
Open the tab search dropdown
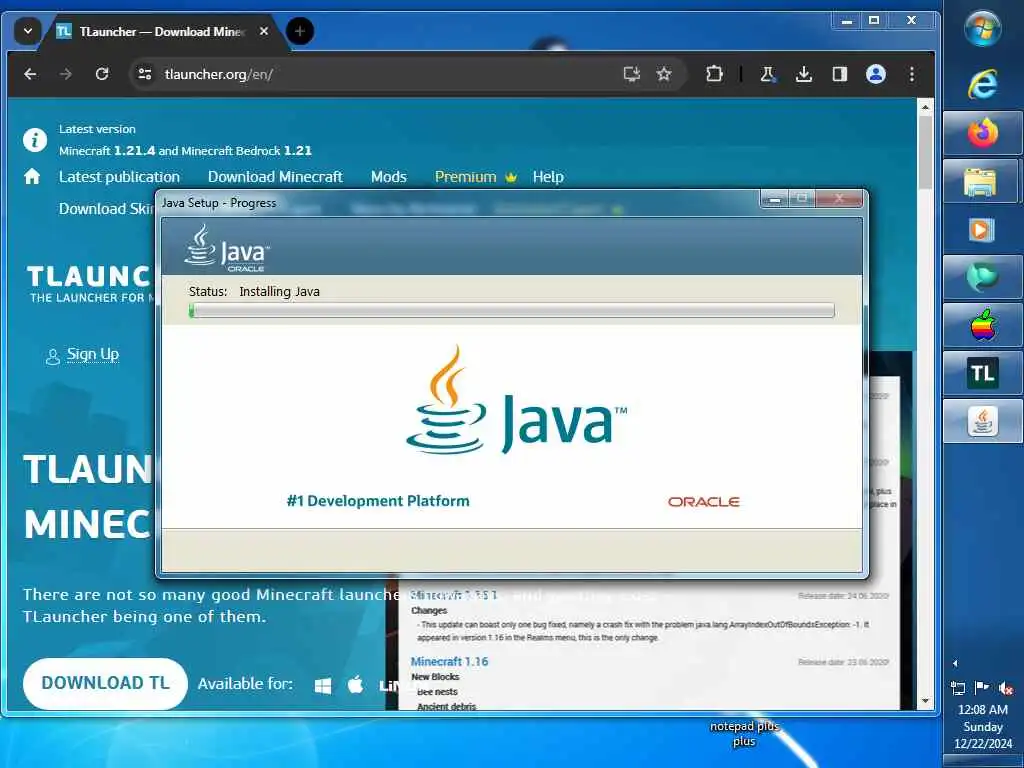pos(27,31)
